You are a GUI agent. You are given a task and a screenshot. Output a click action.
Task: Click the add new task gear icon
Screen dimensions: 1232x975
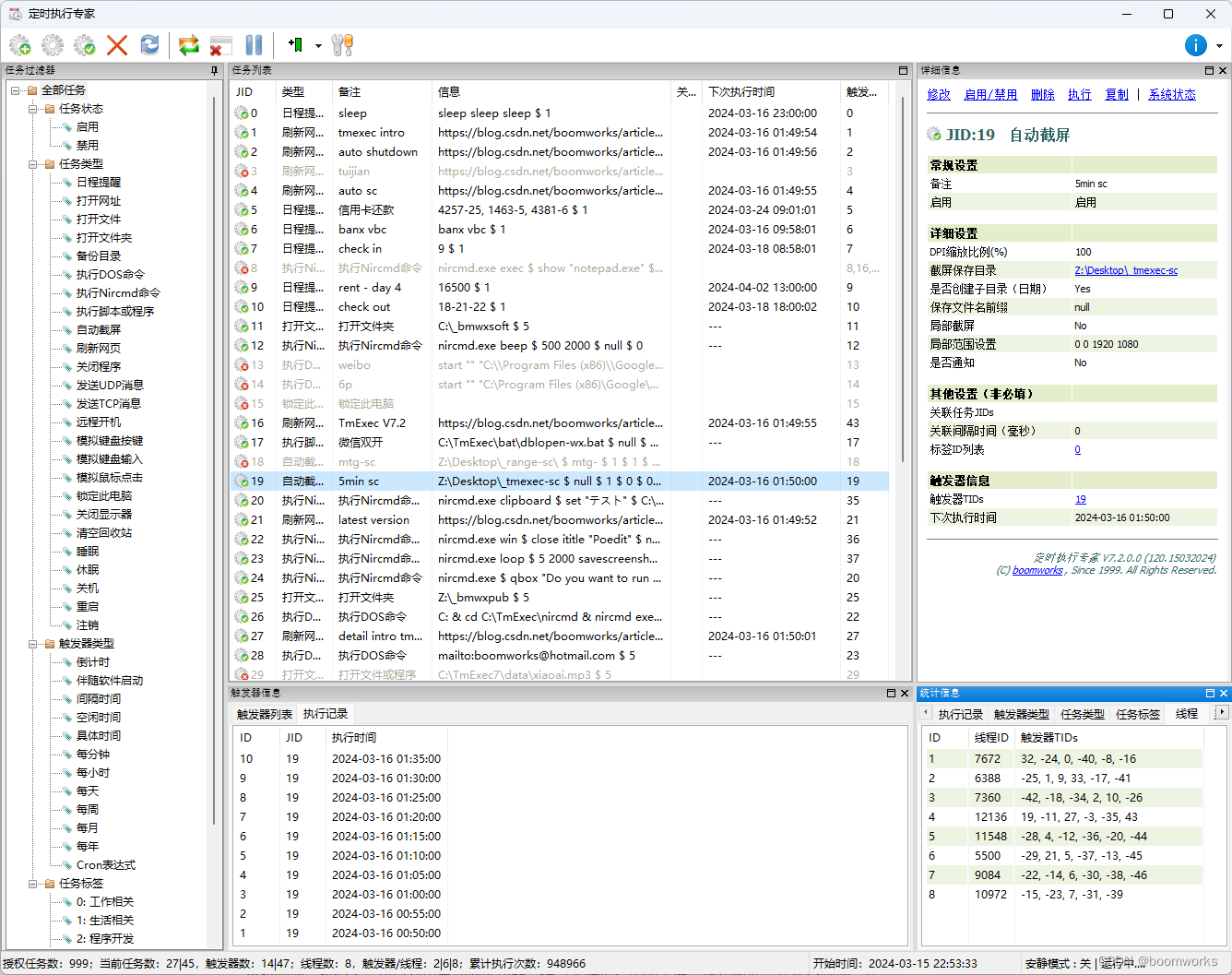click(20, 45)
